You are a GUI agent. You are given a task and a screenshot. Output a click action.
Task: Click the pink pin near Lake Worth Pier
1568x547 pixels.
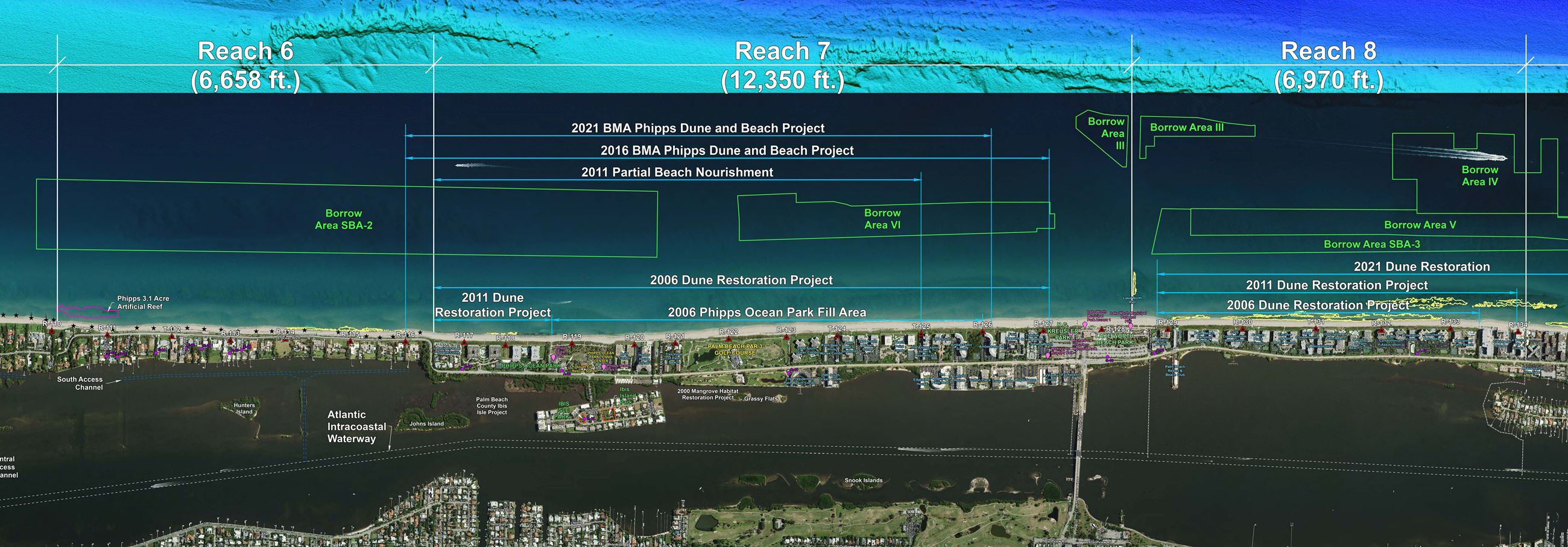coord(1131,326)
